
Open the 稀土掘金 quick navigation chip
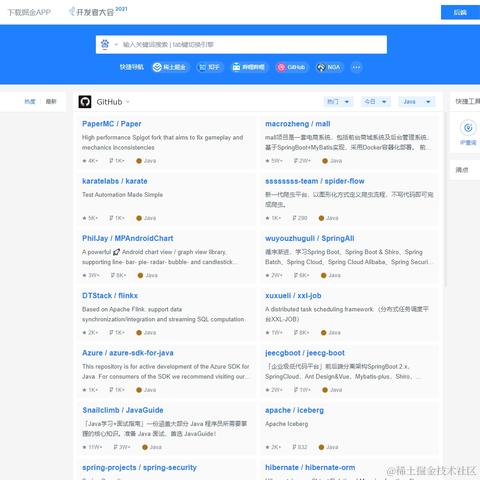click(x=169, y=67)
